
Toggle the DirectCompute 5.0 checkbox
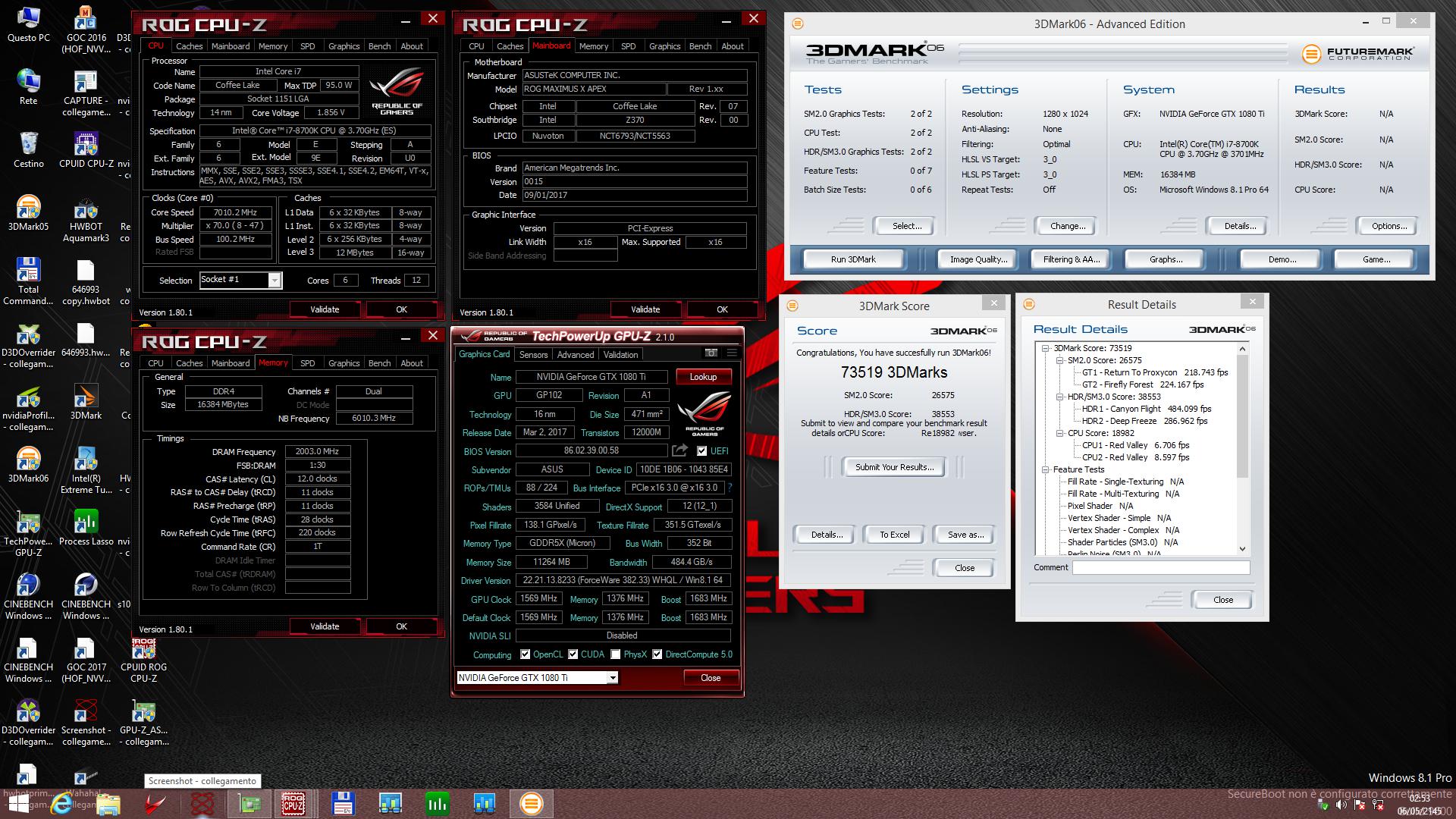point(657,654)
